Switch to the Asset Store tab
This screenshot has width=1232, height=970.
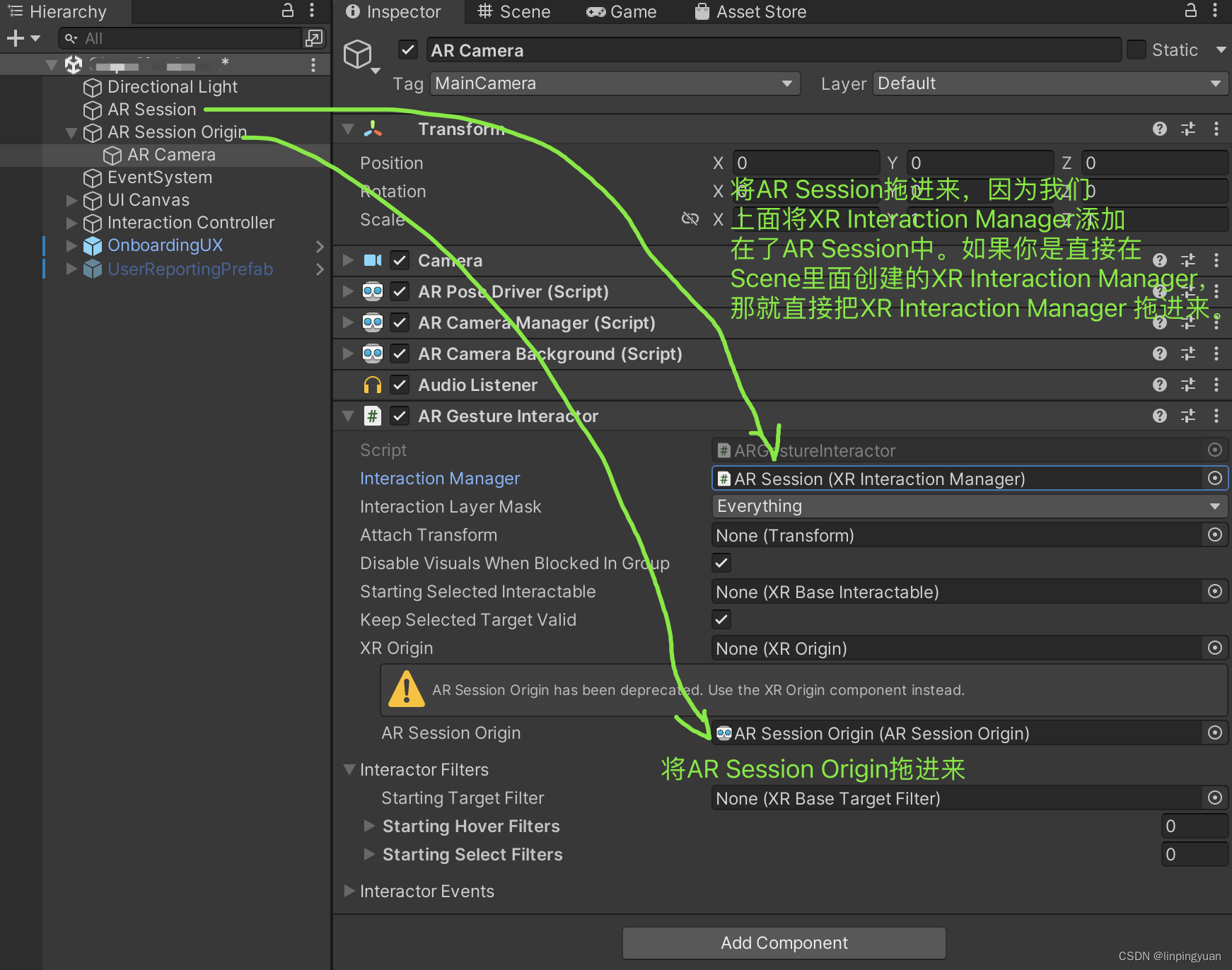tap(751, 11)
